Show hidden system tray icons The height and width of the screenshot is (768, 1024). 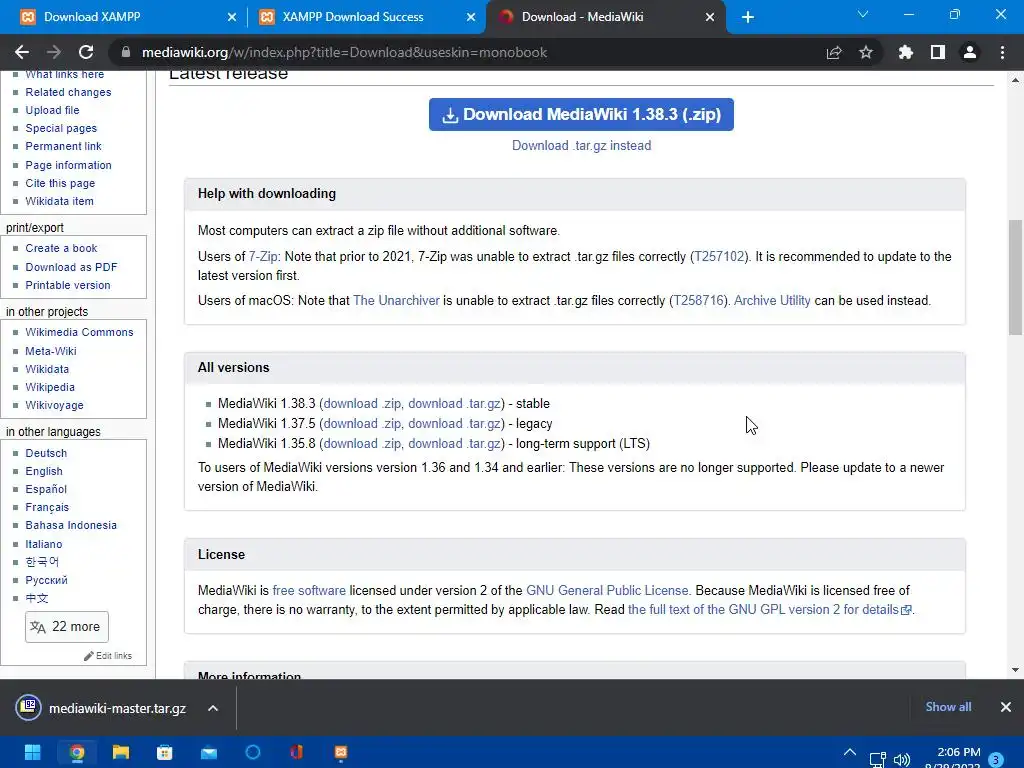click(x=850, y=752)
